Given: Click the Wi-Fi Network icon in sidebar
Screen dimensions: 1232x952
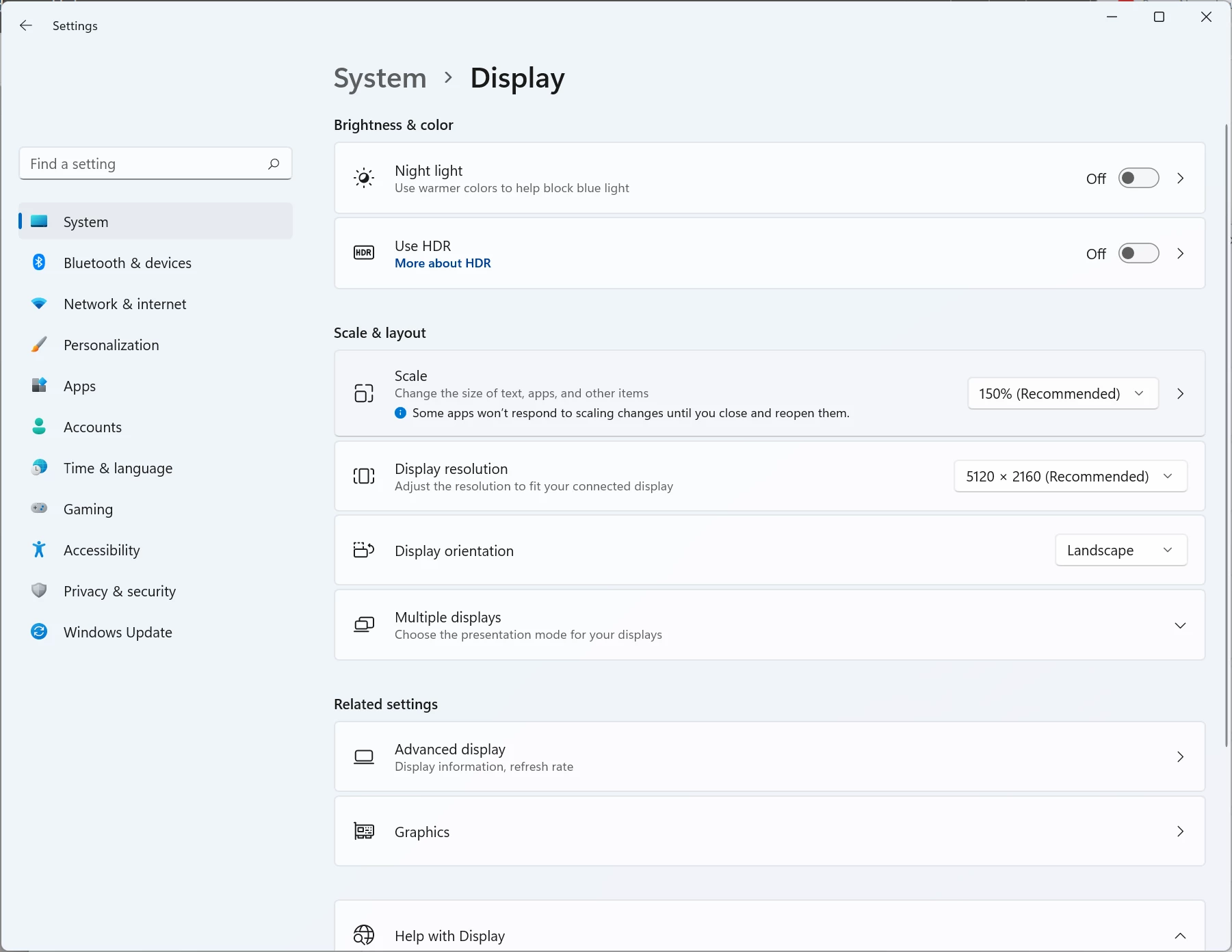Looking at the screenshot, I should click(40, 304).
